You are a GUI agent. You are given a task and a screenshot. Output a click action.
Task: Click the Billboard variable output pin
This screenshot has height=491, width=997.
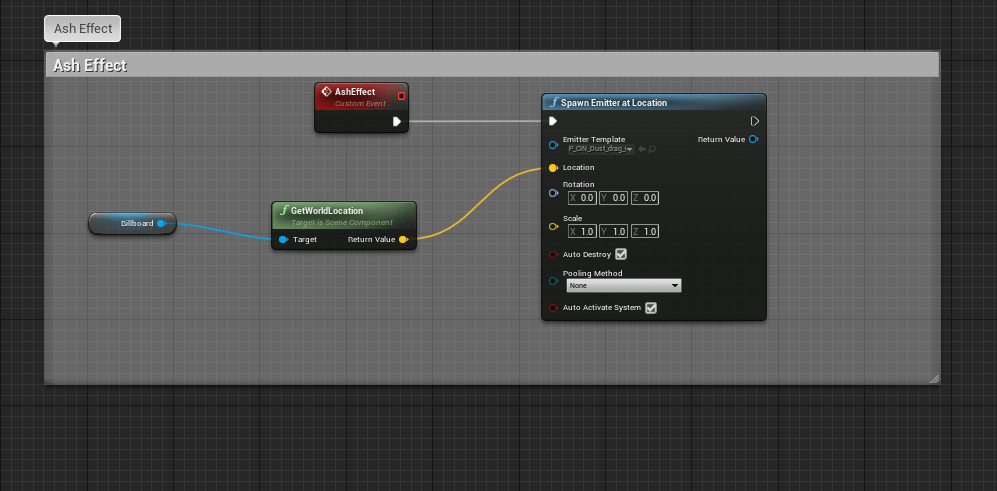(x=161, y=223)
